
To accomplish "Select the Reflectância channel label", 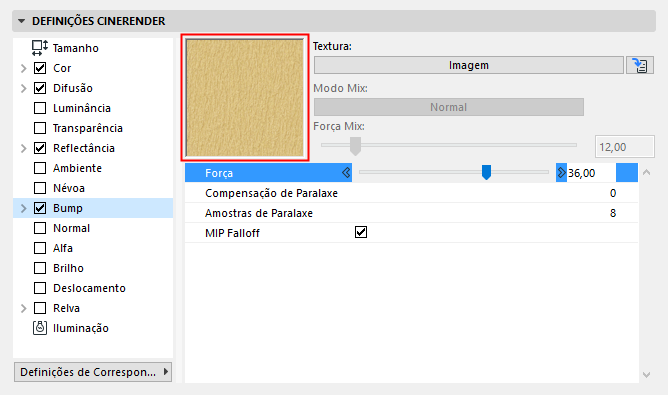I will pyautogui.click(x=84, y=148).
